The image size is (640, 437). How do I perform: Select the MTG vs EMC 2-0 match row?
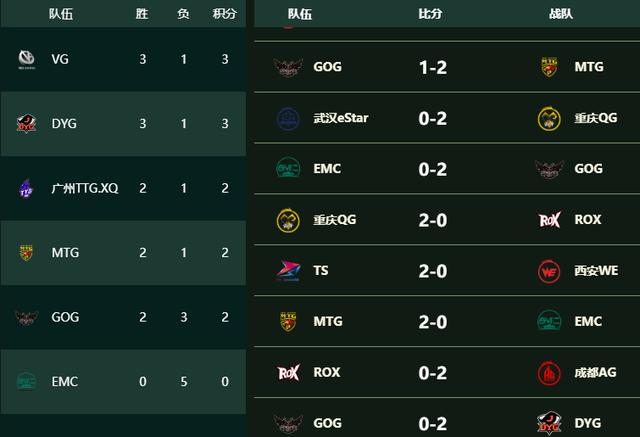tap(447, 322)
